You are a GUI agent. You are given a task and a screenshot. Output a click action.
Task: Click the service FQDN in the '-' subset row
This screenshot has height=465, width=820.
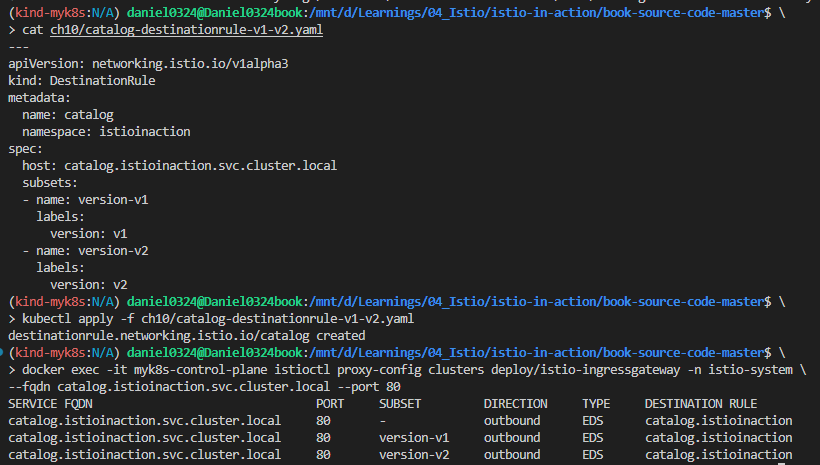pyautogui.click(x=145, y=421)
